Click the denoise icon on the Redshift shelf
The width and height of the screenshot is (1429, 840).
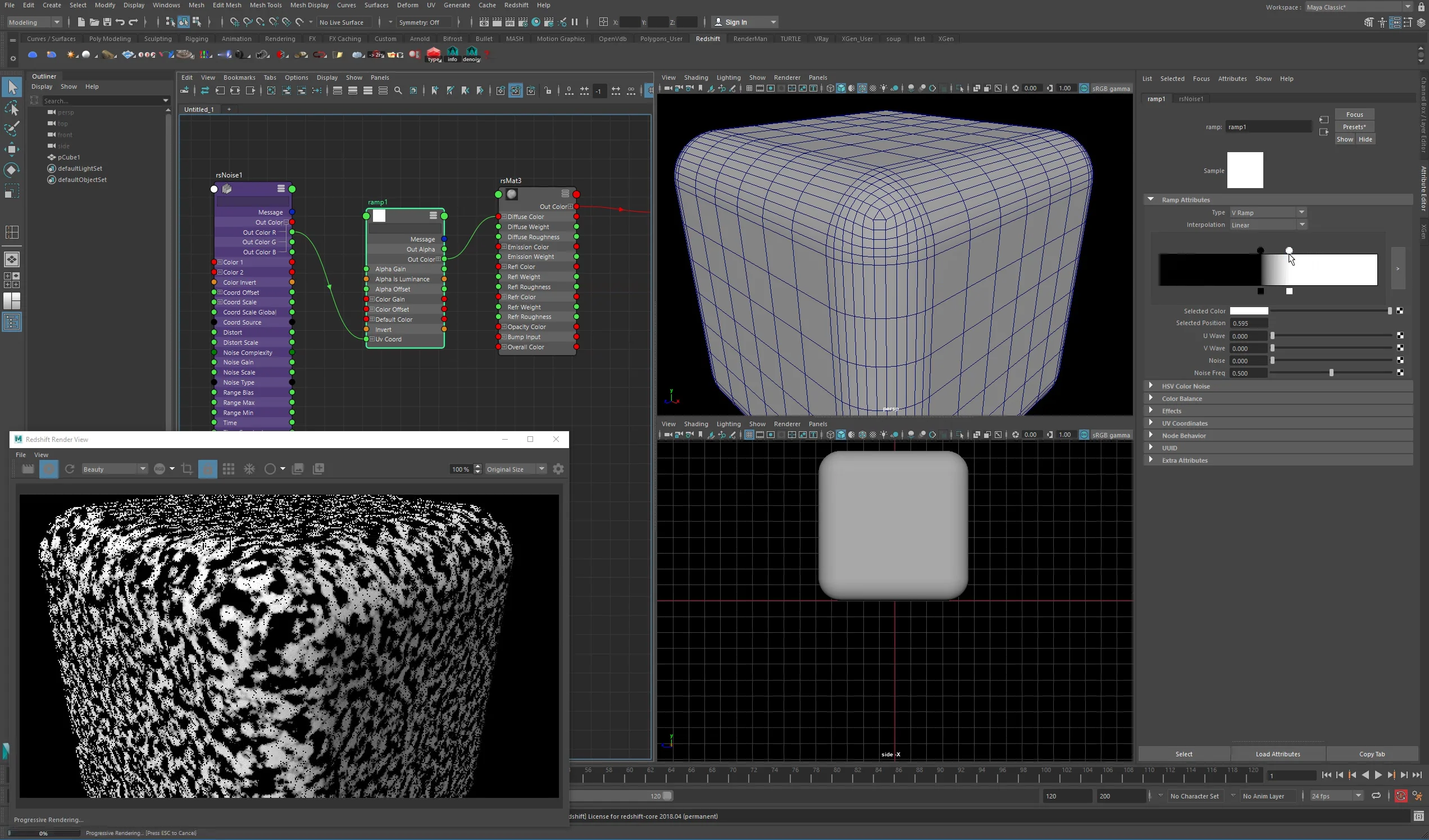[x=472, y=54]
